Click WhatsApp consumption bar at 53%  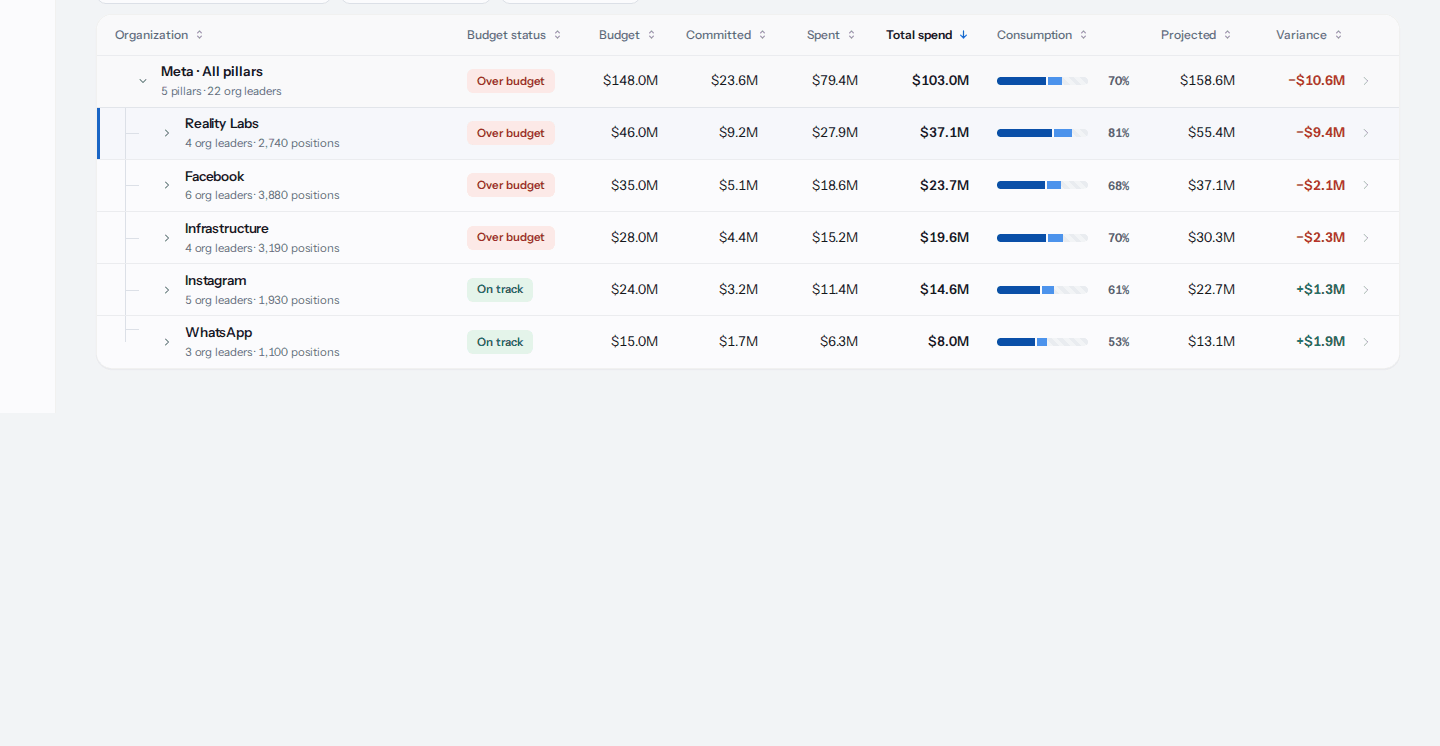point(1042,342)
